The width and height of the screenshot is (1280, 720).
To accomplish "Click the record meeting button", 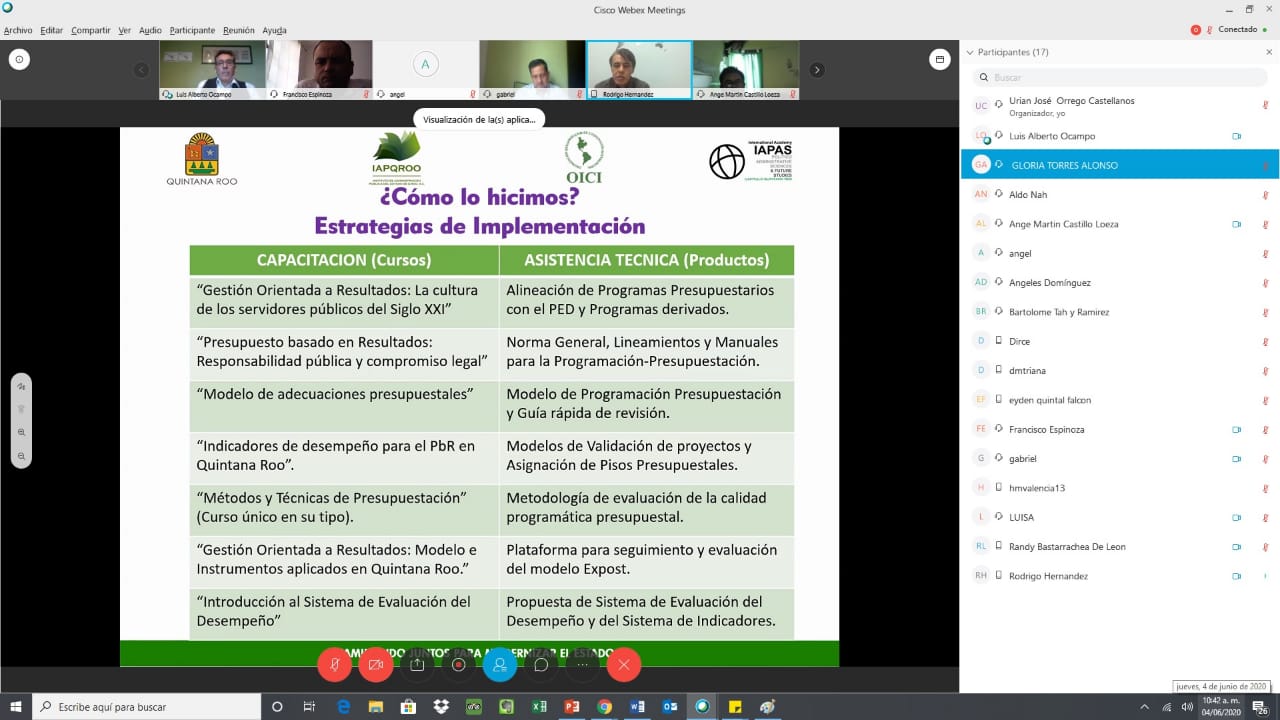I will point(458,665).
